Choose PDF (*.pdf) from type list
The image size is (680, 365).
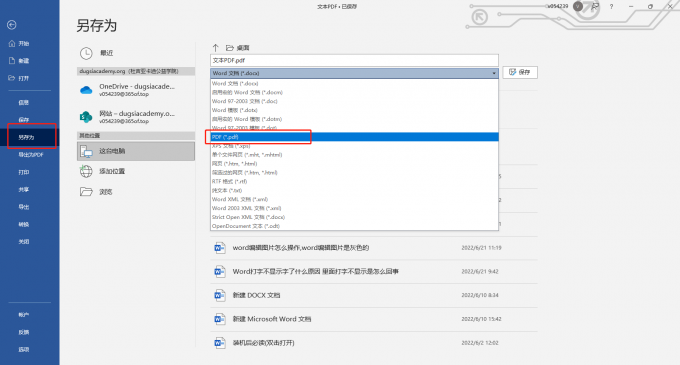[354, 137]
